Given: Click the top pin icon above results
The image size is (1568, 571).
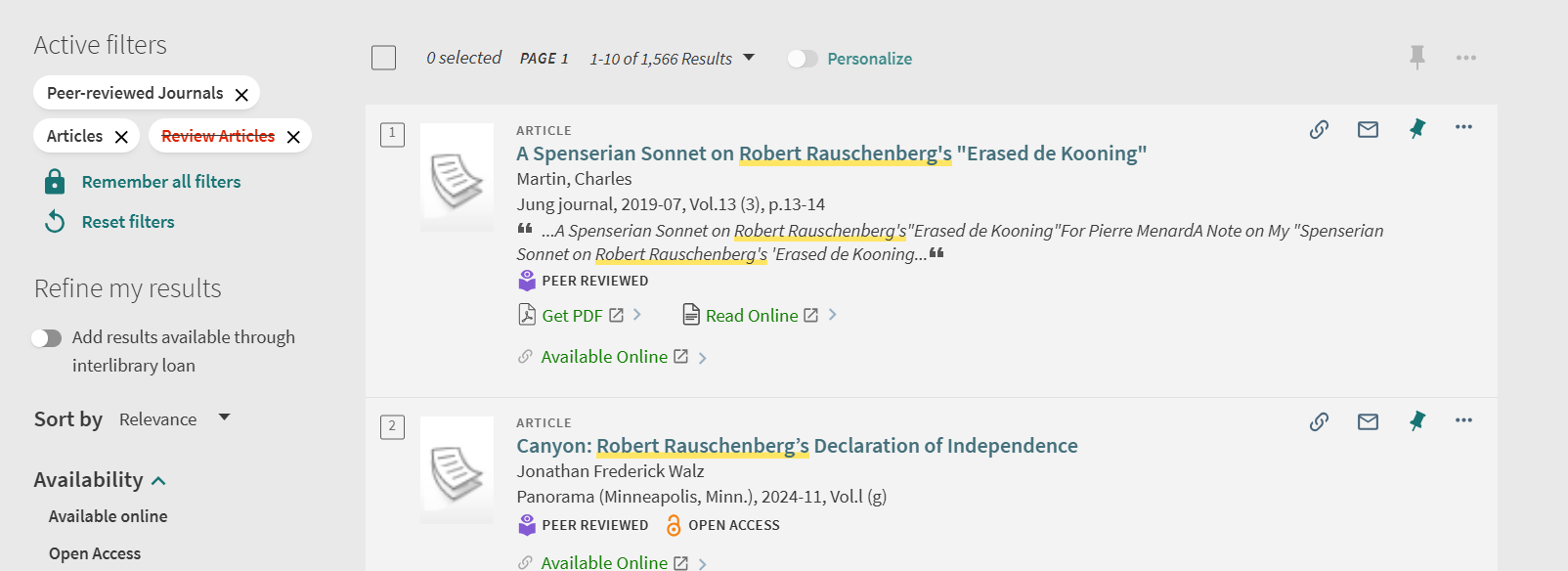Looking at the screenshot, I should click(x=1416, y=58).
